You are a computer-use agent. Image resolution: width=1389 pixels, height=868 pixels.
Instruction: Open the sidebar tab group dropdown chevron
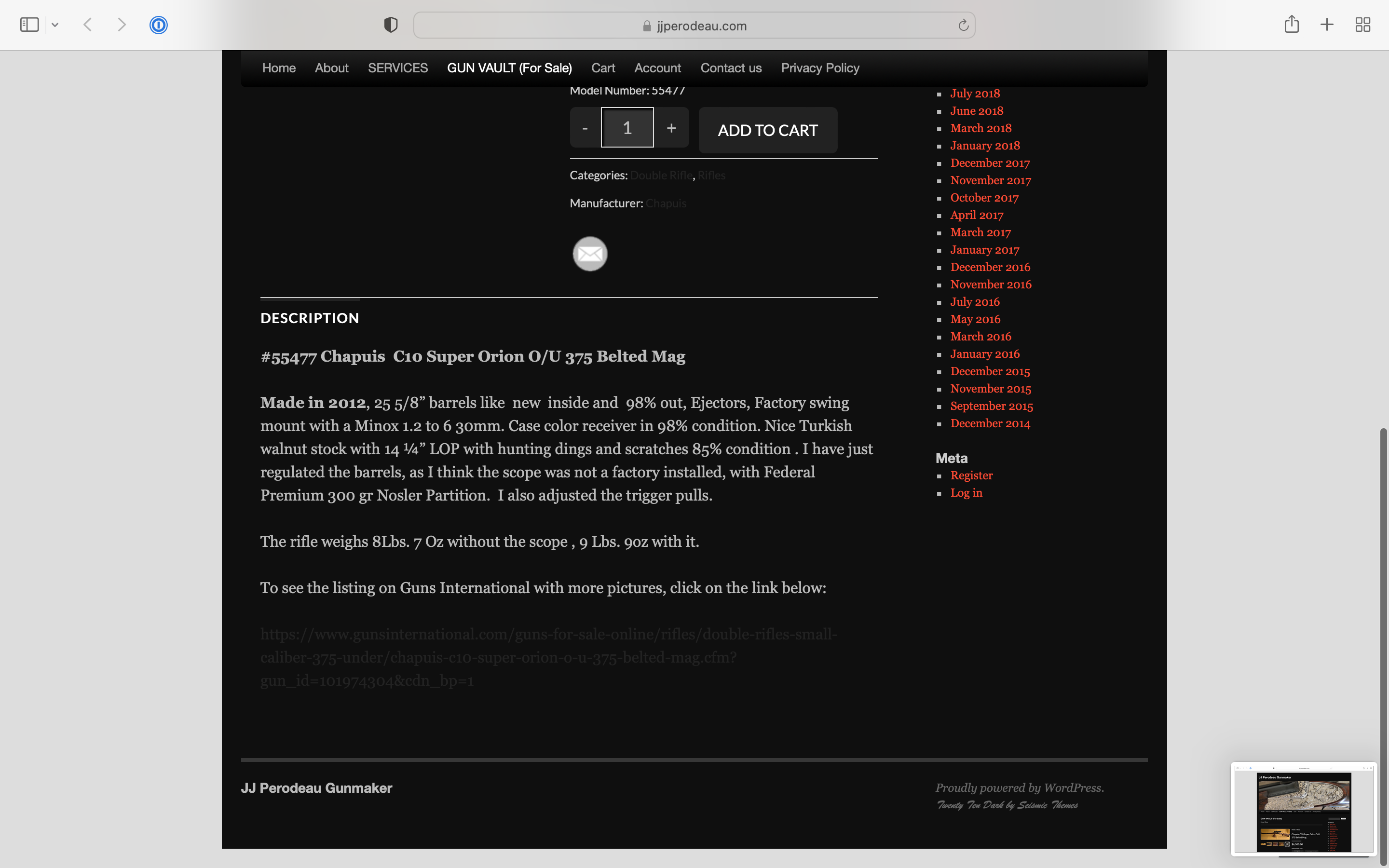[x=55, y=25]
